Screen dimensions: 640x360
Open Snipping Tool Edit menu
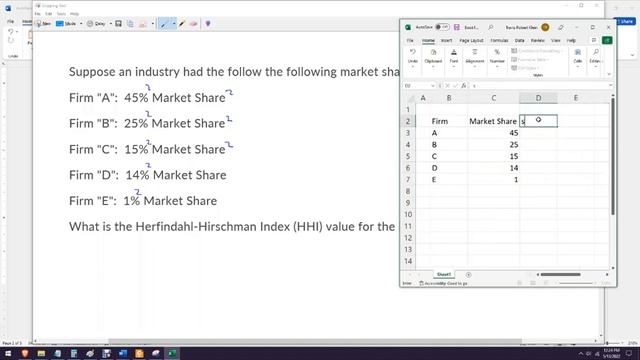pyautogui.click(x=49, y=14)
